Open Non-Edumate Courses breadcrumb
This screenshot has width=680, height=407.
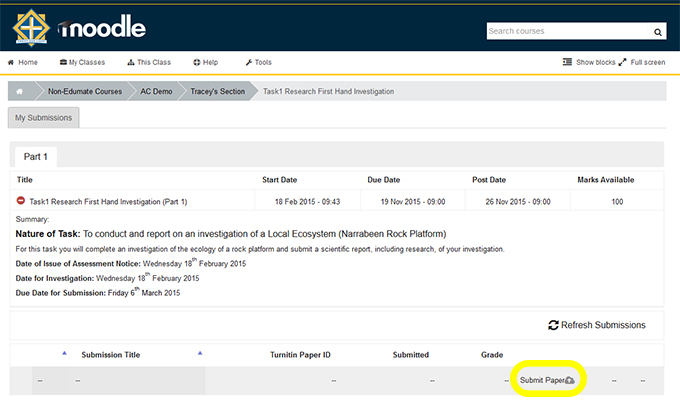85,92
